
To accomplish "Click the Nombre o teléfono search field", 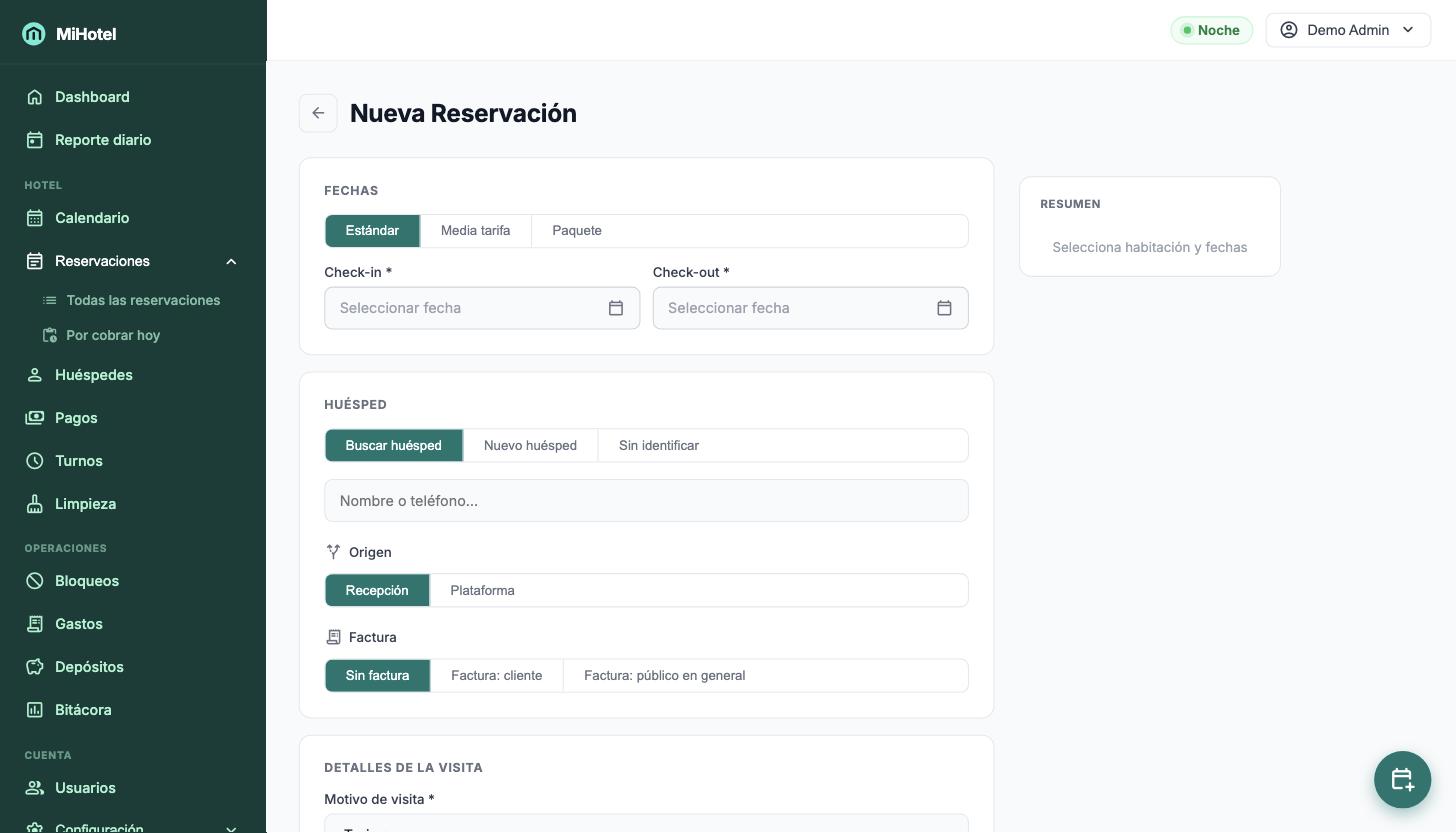I will coord(646,501).
